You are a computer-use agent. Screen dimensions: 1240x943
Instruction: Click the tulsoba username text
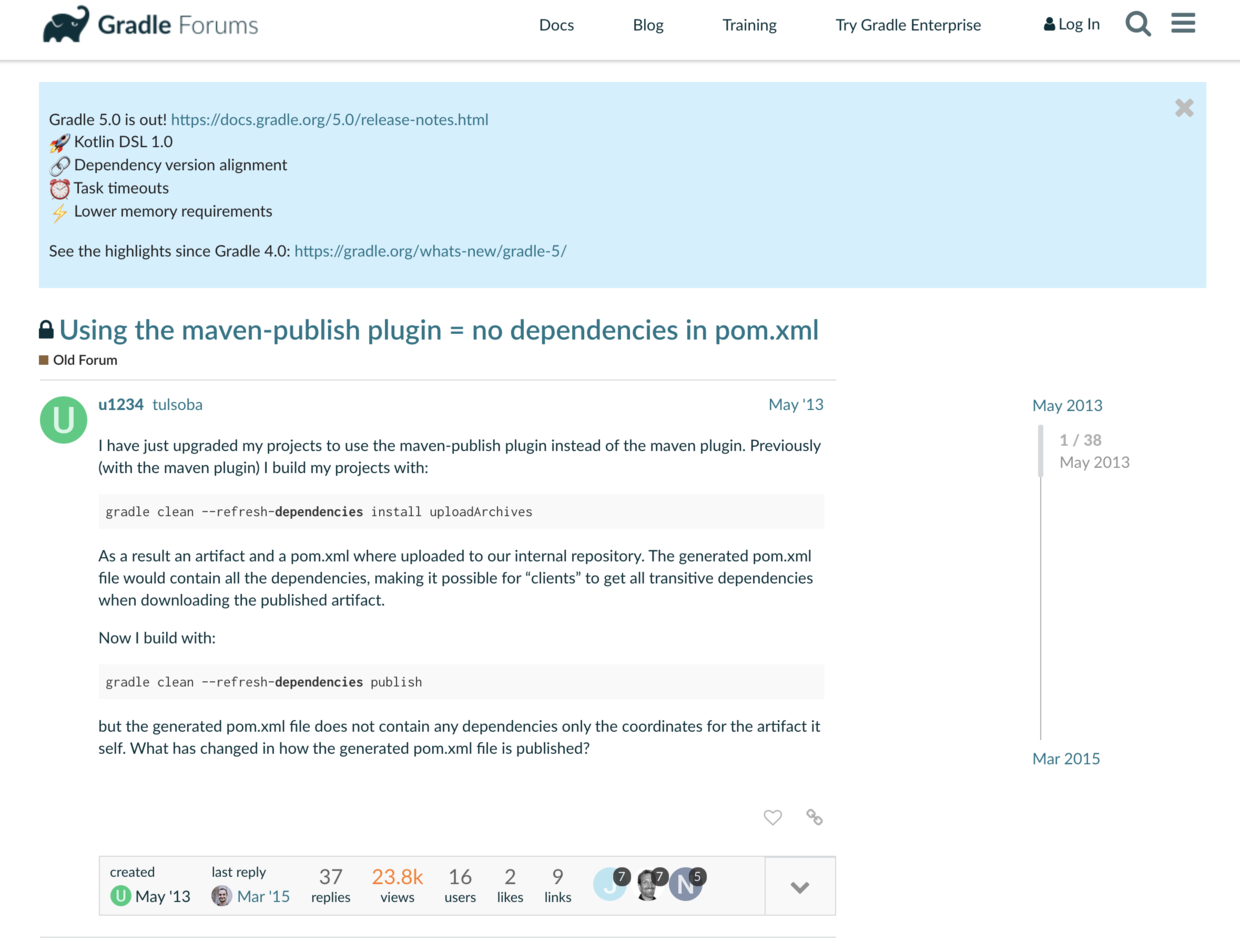tap(177, 405)
